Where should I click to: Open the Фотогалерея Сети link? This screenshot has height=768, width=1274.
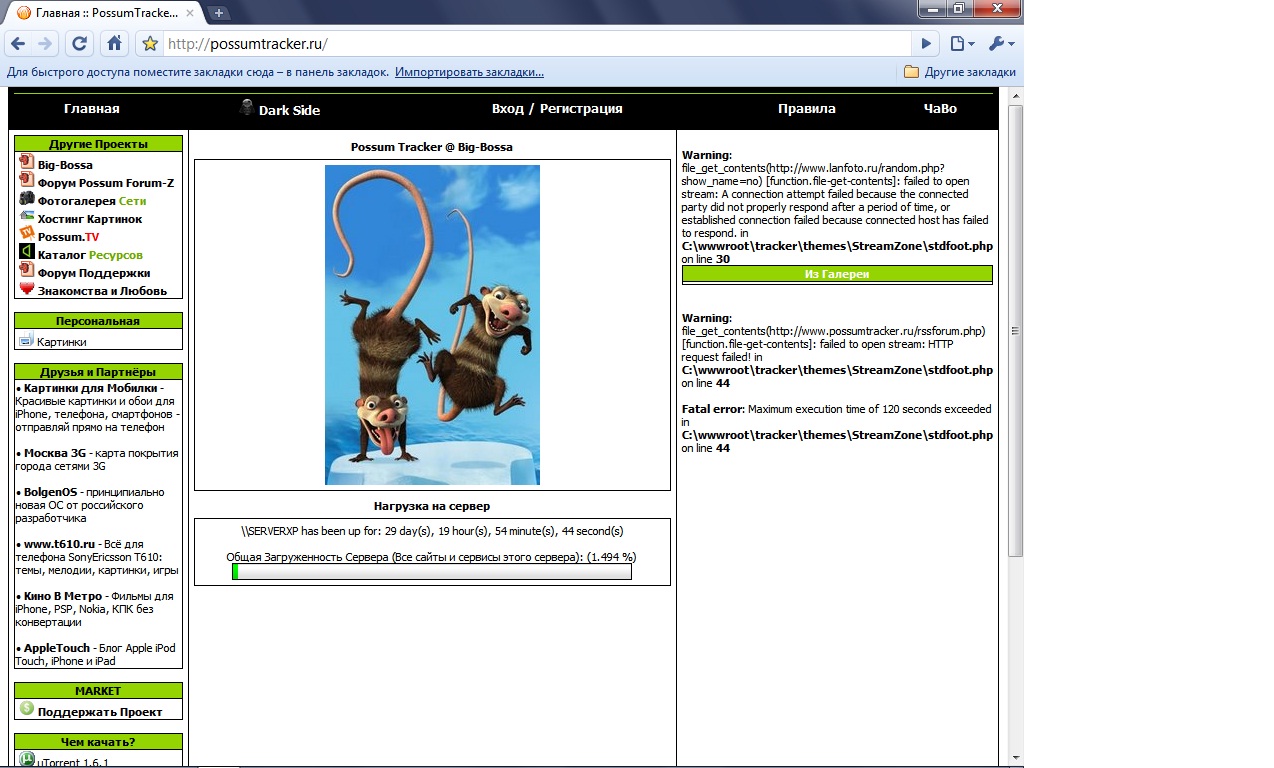tap(92, 201)
